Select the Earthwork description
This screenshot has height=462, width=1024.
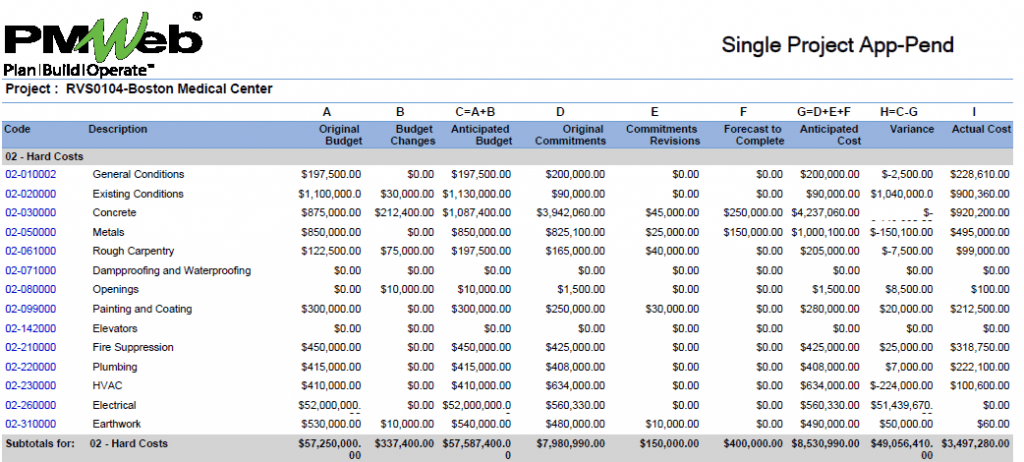point(117,424)
